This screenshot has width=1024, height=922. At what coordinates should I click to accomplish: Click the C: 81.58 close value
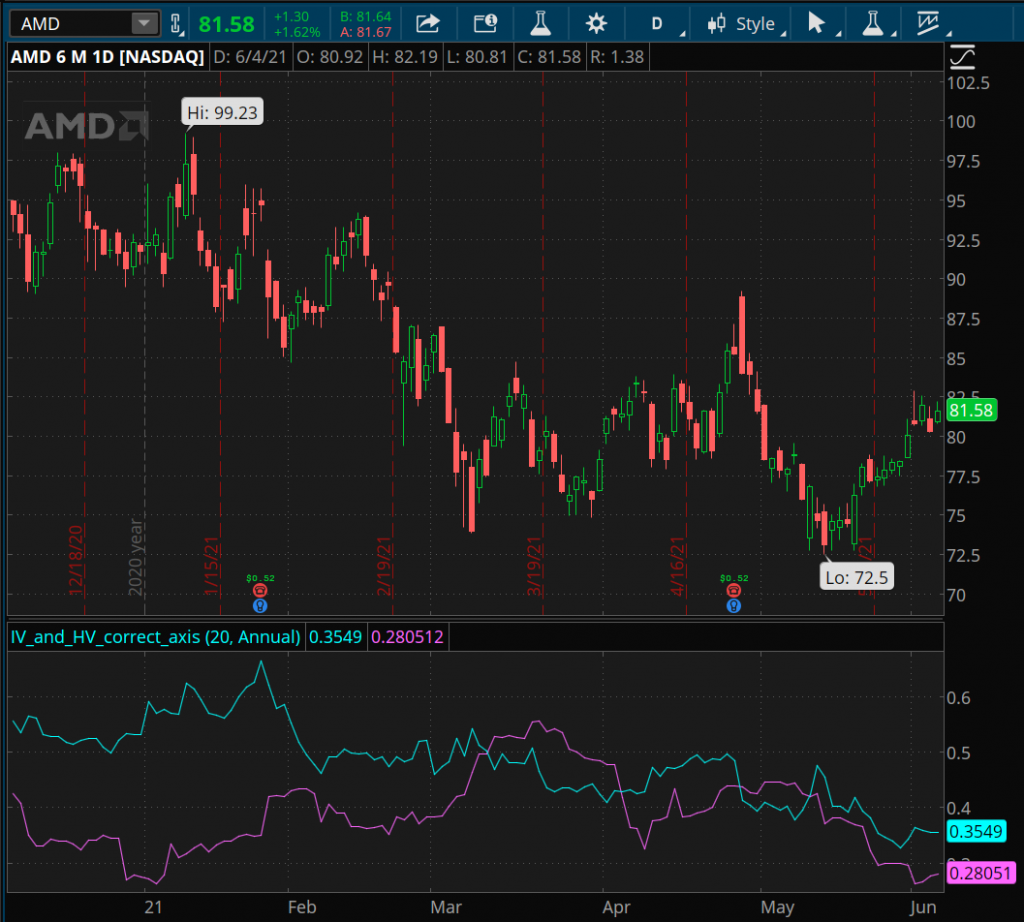[549, 57]
